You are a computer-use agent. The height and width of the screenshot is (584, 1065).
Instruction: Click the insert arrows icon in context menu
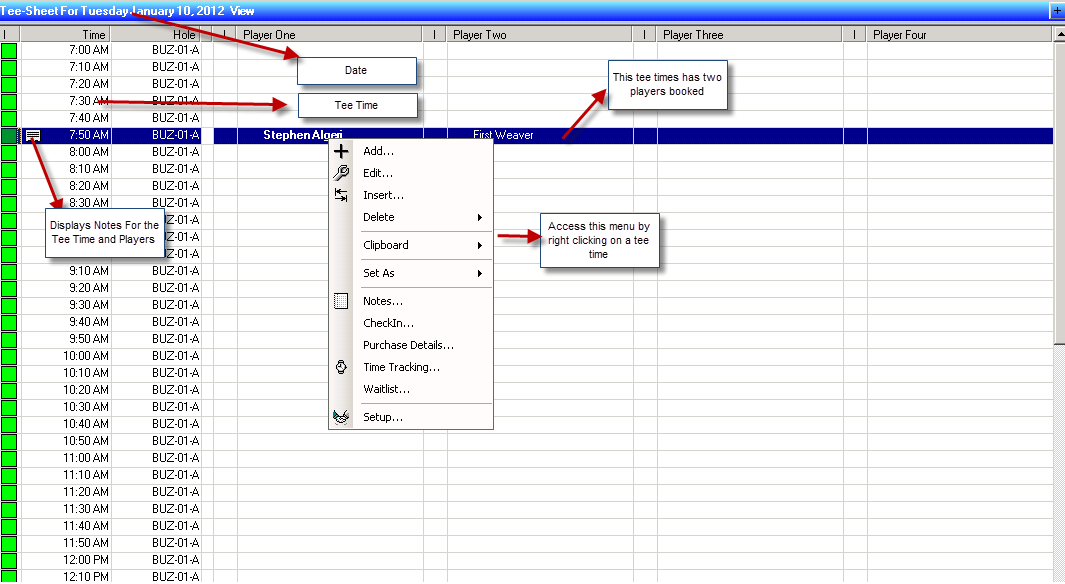tap(341, 195)
